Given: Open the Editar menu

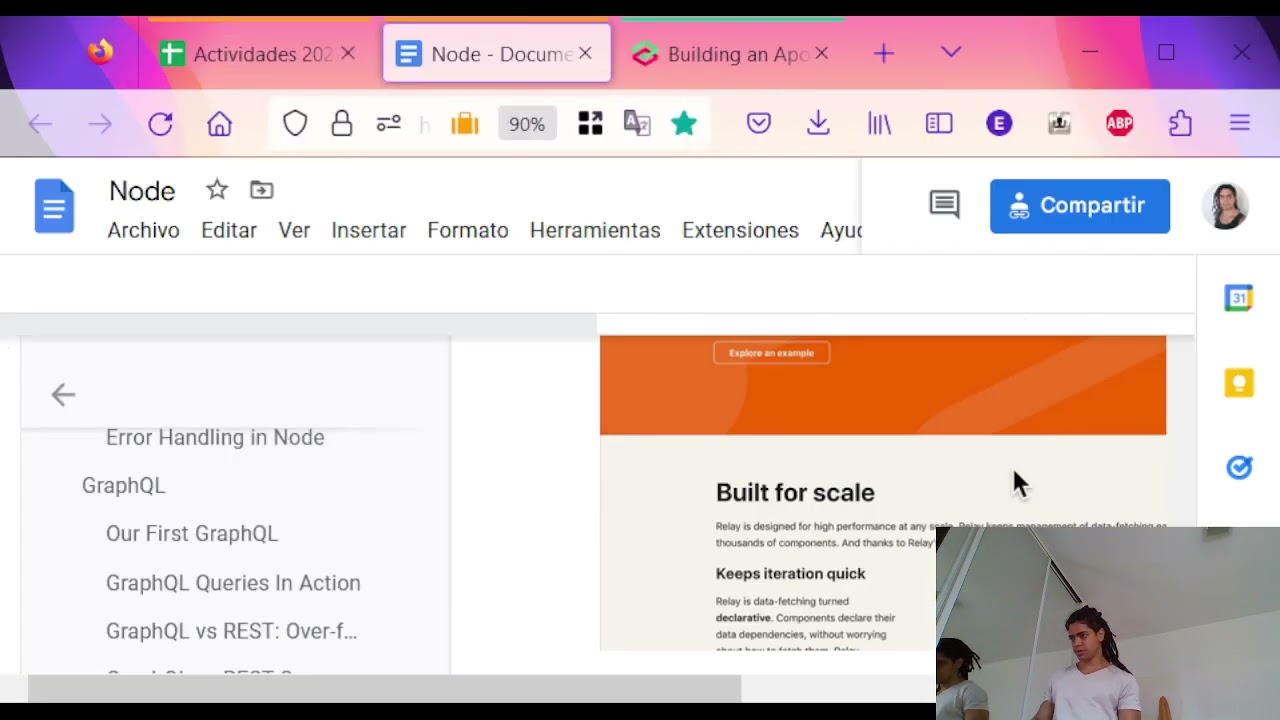Looking at the screenshot, I should pyautogui.click(x=229, y=230).
